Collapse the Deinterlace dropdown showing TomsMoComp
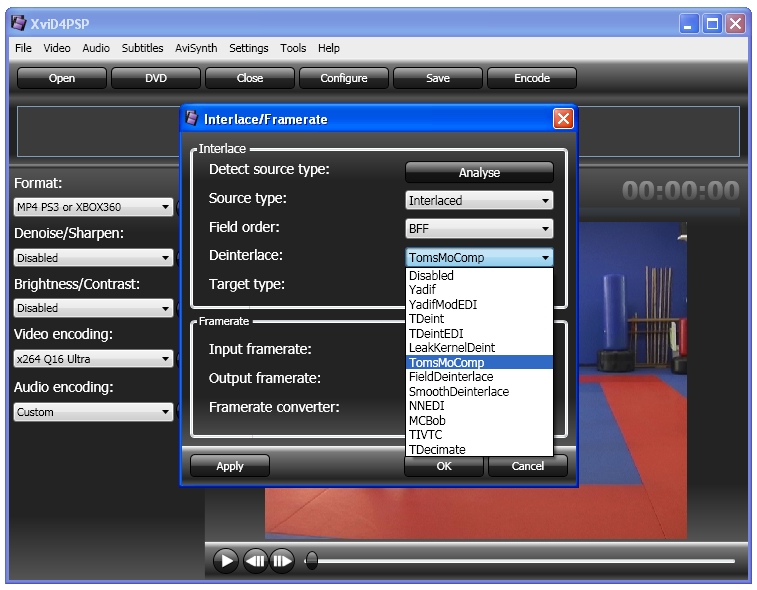Image resolution: width=757 pixels, height=590 pixels. (x=479, y=257)
